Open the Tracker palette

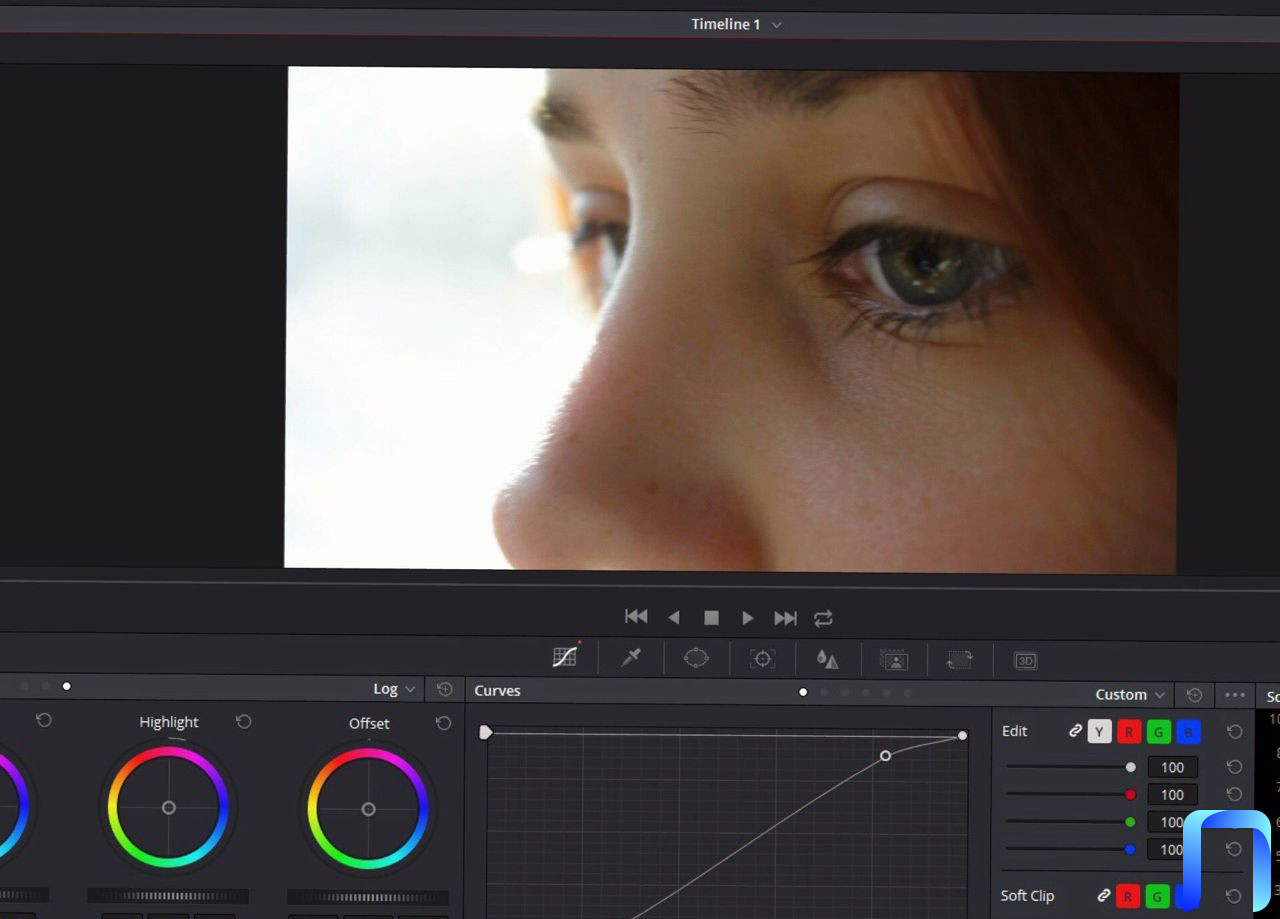(x=763, y=659)
